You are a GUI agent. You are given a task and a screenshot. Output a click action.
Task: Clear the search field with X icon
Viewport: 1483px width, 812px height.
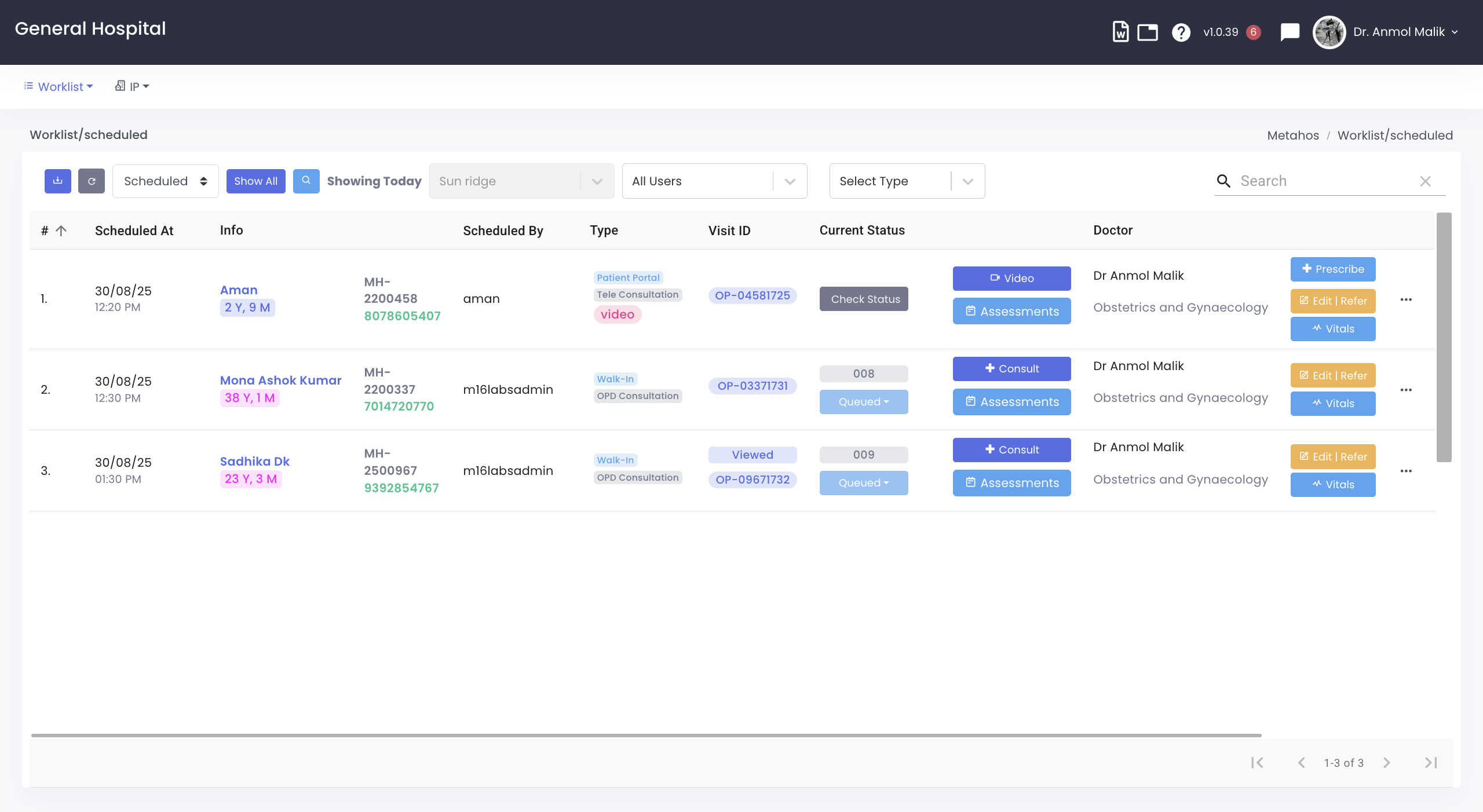(1425, 181)
